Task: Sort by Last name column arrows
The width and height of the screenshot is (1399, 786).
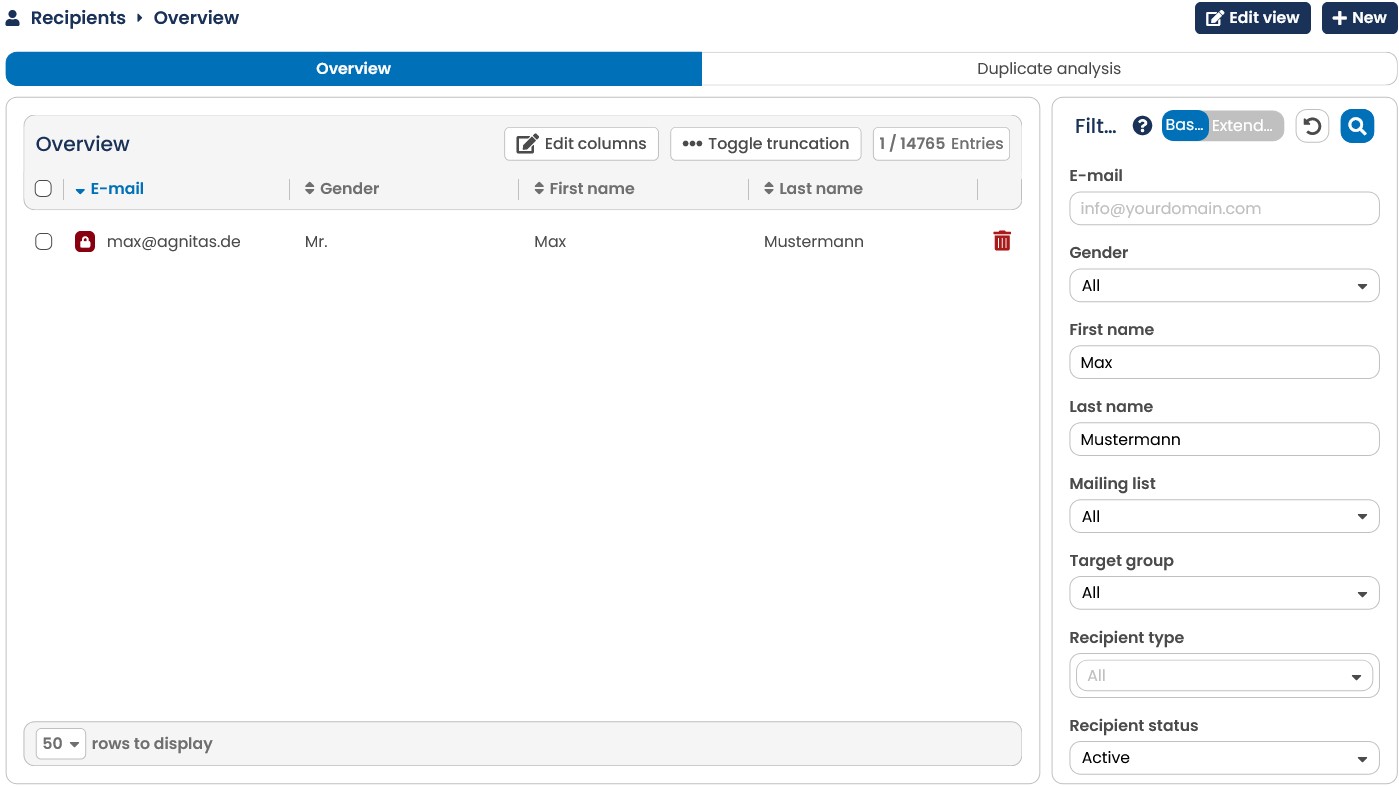Action: click(x=769, y=188)
